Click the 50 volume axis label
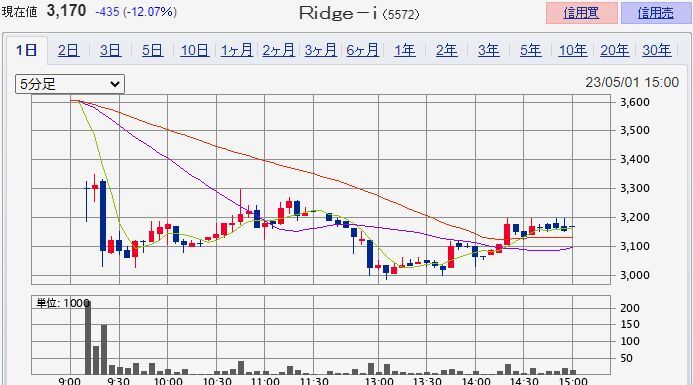This screenshot has height=385, width=693. coord(626,358)
